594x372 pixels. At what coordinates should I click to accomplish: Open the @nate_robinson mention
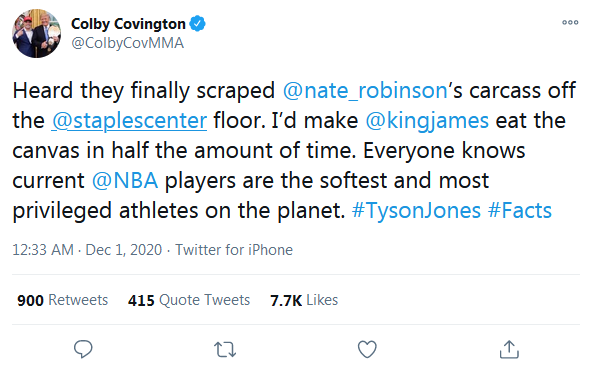click(x=365, y=91)
